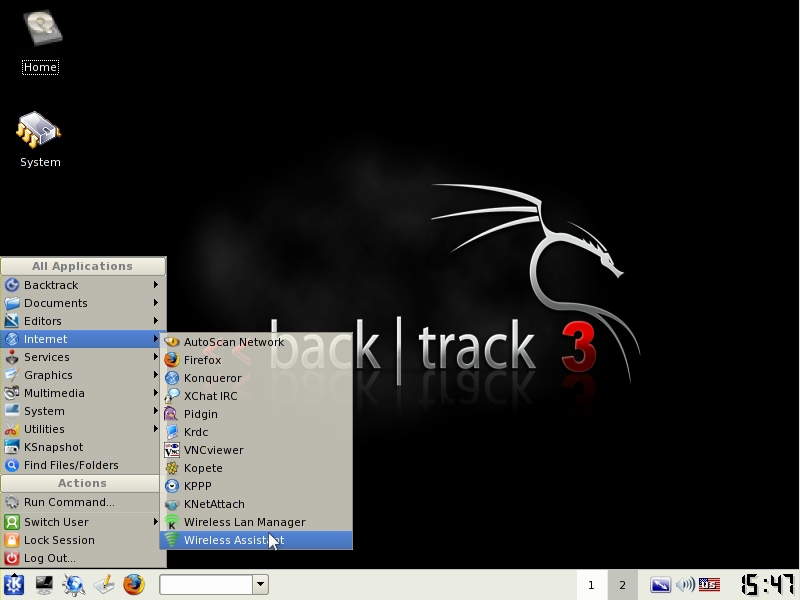800x600 pixels.
Task: Choose Run Command... from Actions
Action: (x=82, y=502)
